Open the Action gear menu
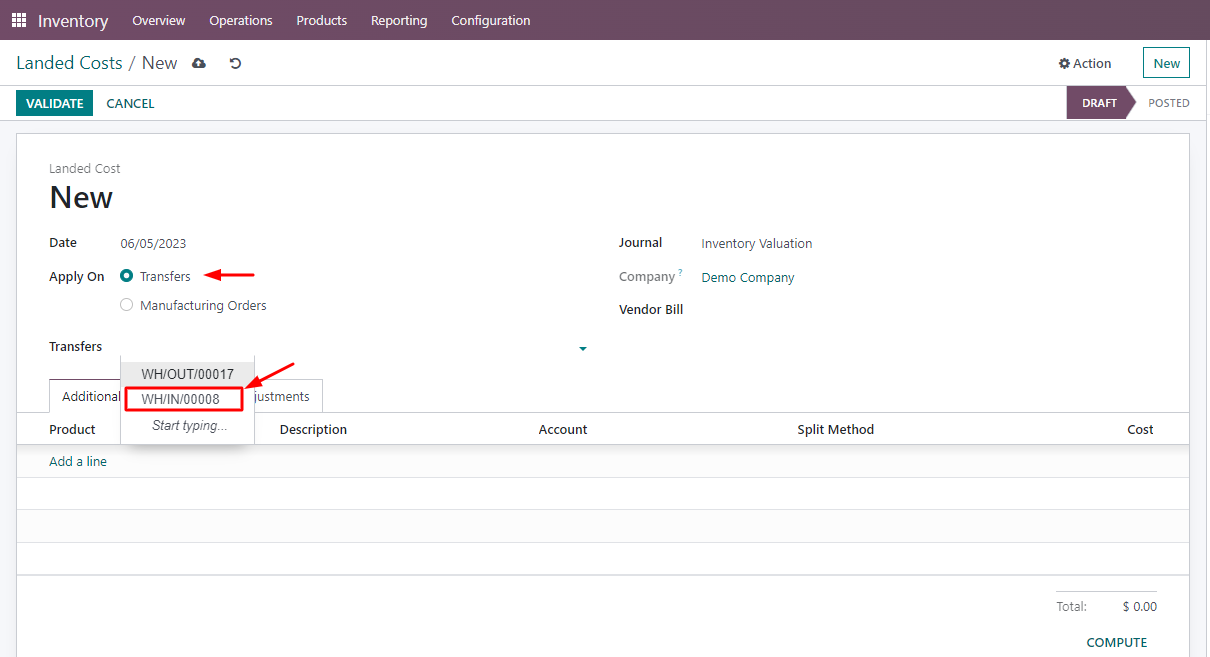The height and width of the screenshot is (657, 1210). tap(1085, 63)
